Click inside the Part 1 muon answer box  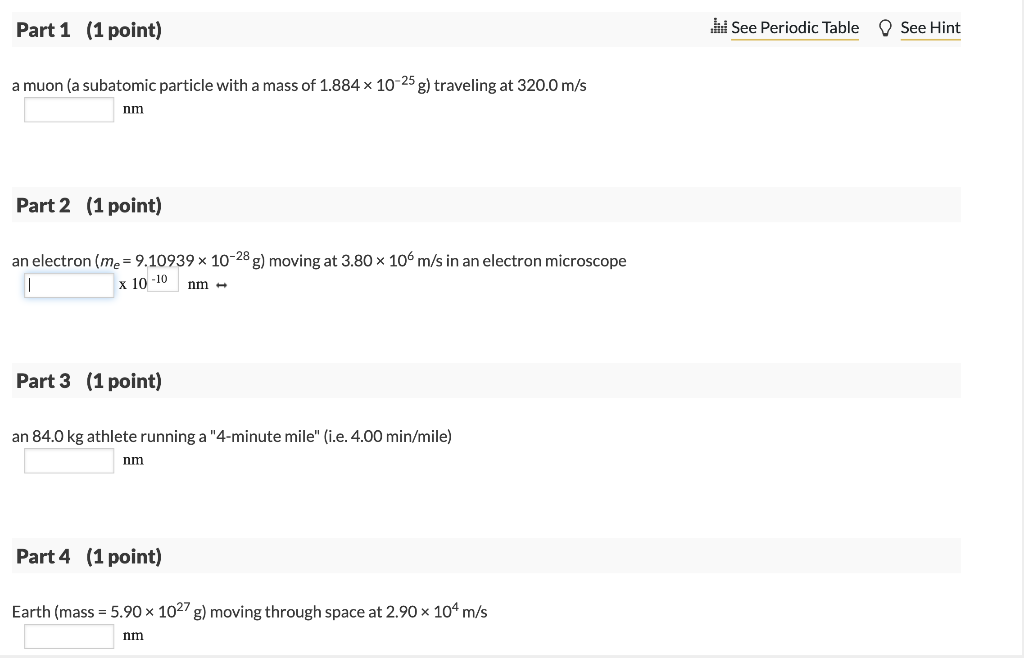pyautogui.click(x=68, y=109)
